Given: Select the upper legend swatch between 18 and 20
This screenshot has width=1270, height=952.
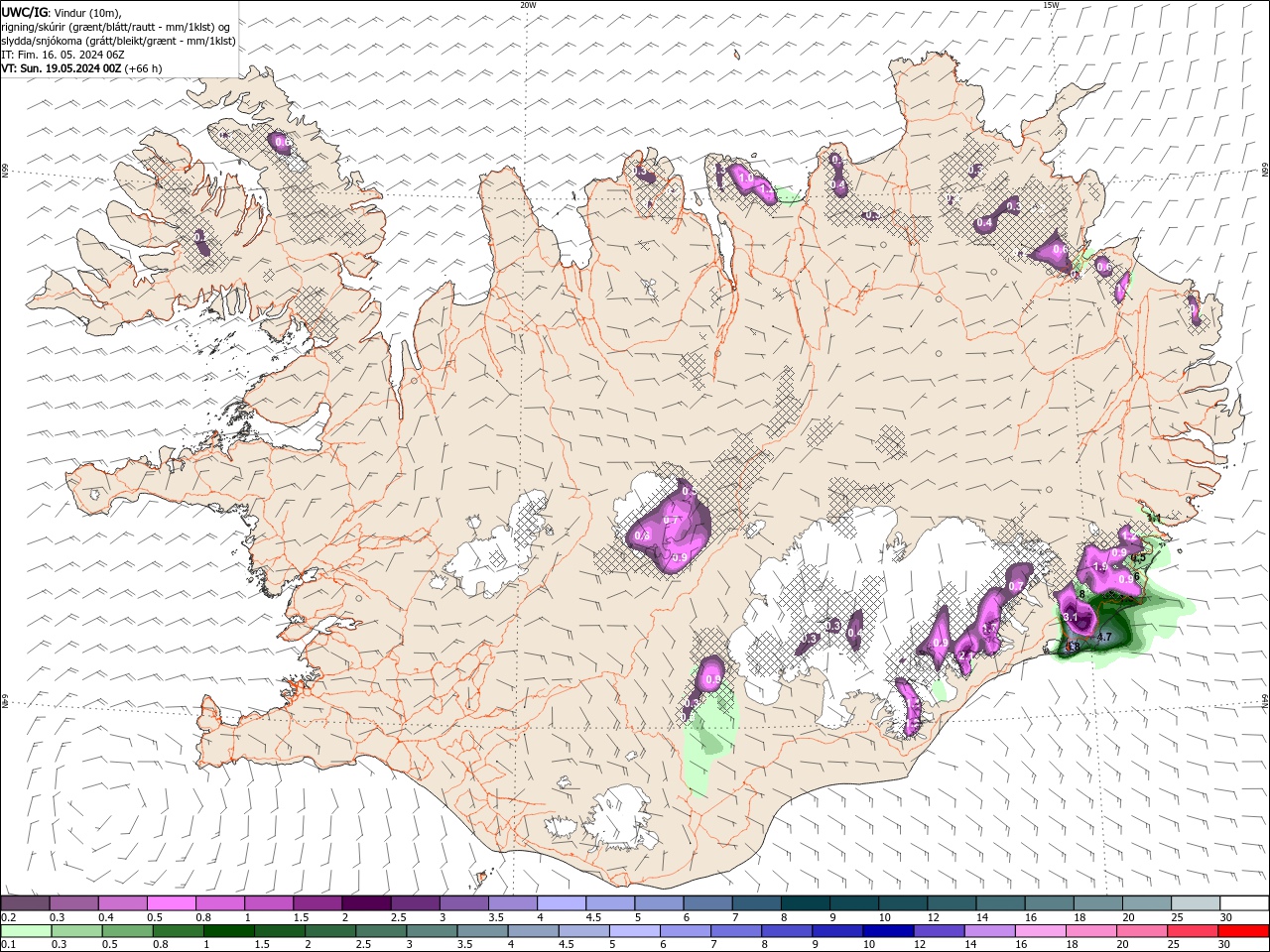Looking at the screenshot, I should coord(1097,903).
